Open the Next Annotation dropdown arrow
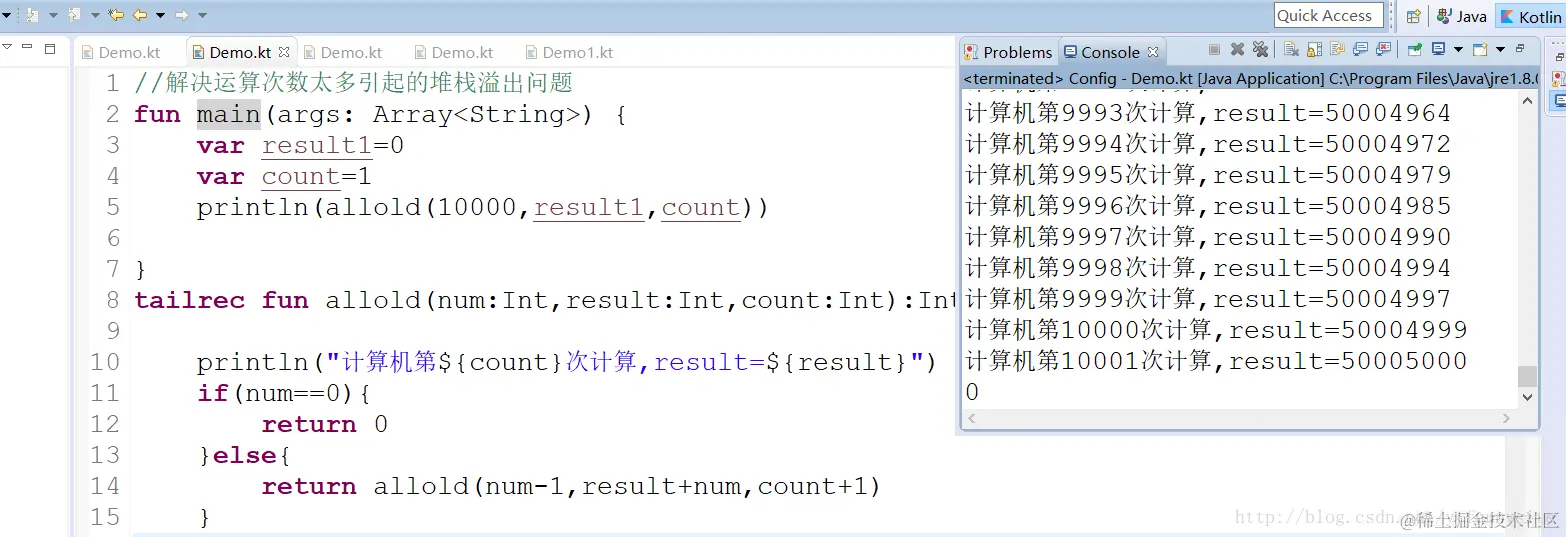This screenshot has height=537, width=1566. click(54, 15)
